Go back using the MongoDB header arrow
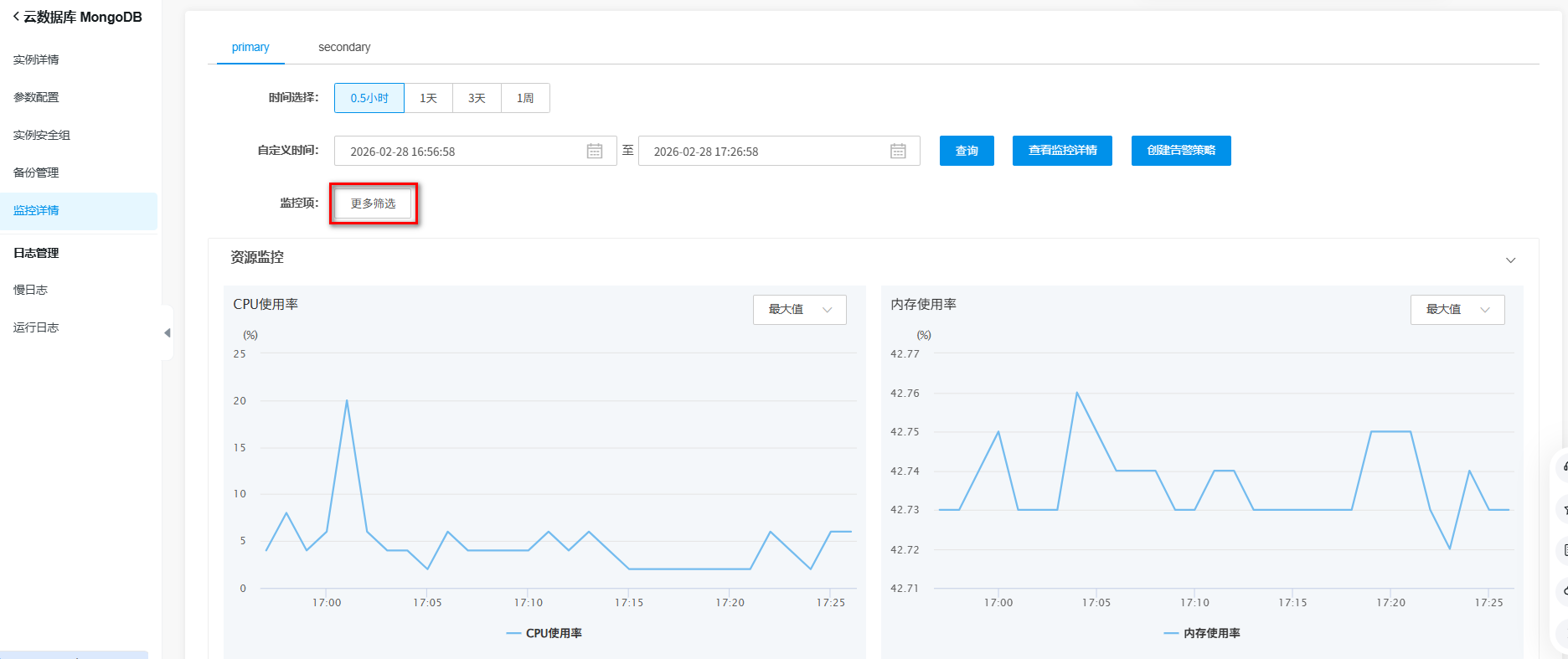The height and width of the screenshot is (659, 1568). click(x=16, y=17)
